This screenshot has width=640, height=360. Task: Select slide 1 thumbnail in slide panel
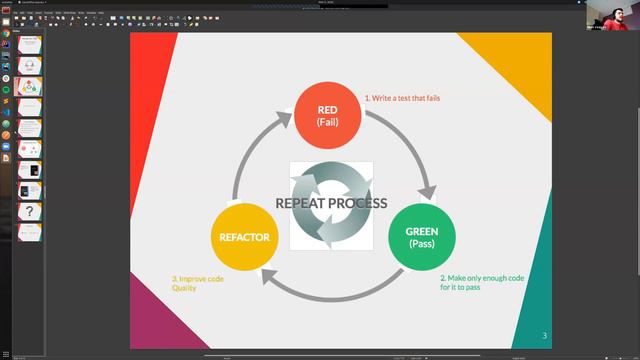29,44
